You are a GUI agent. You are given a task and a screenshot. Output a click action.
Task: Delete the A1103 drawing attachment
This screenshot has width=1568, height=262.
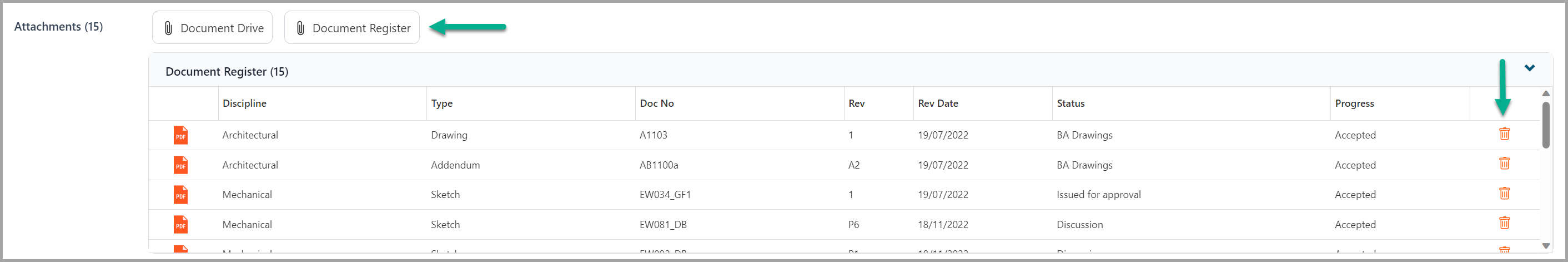tap(1504, 134)
